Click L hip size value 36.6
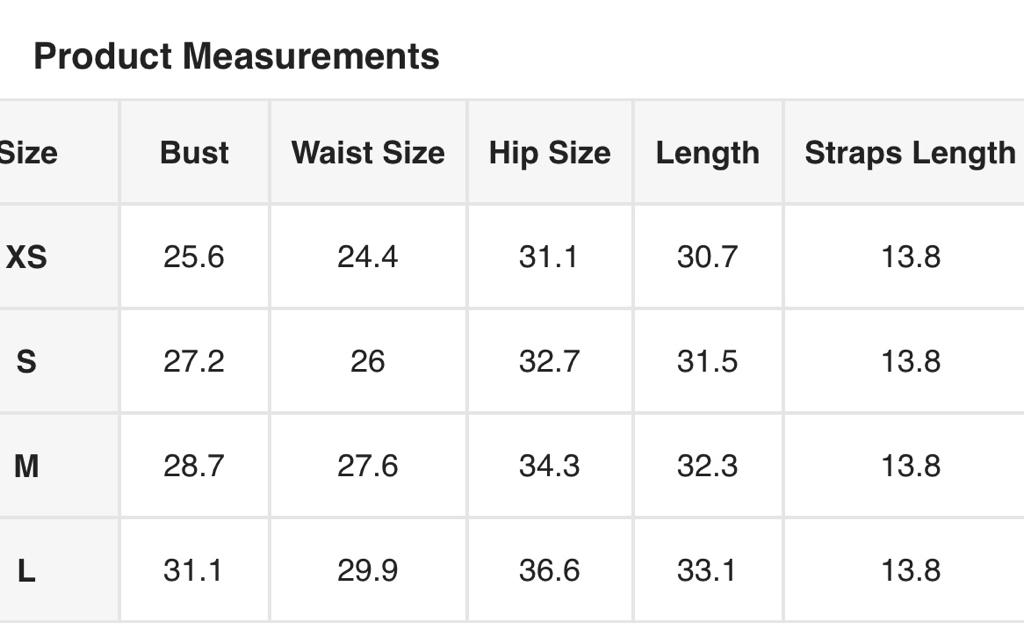Viewport: 1024px width, 630px height. pyautogui.click(x=549, y=570)
